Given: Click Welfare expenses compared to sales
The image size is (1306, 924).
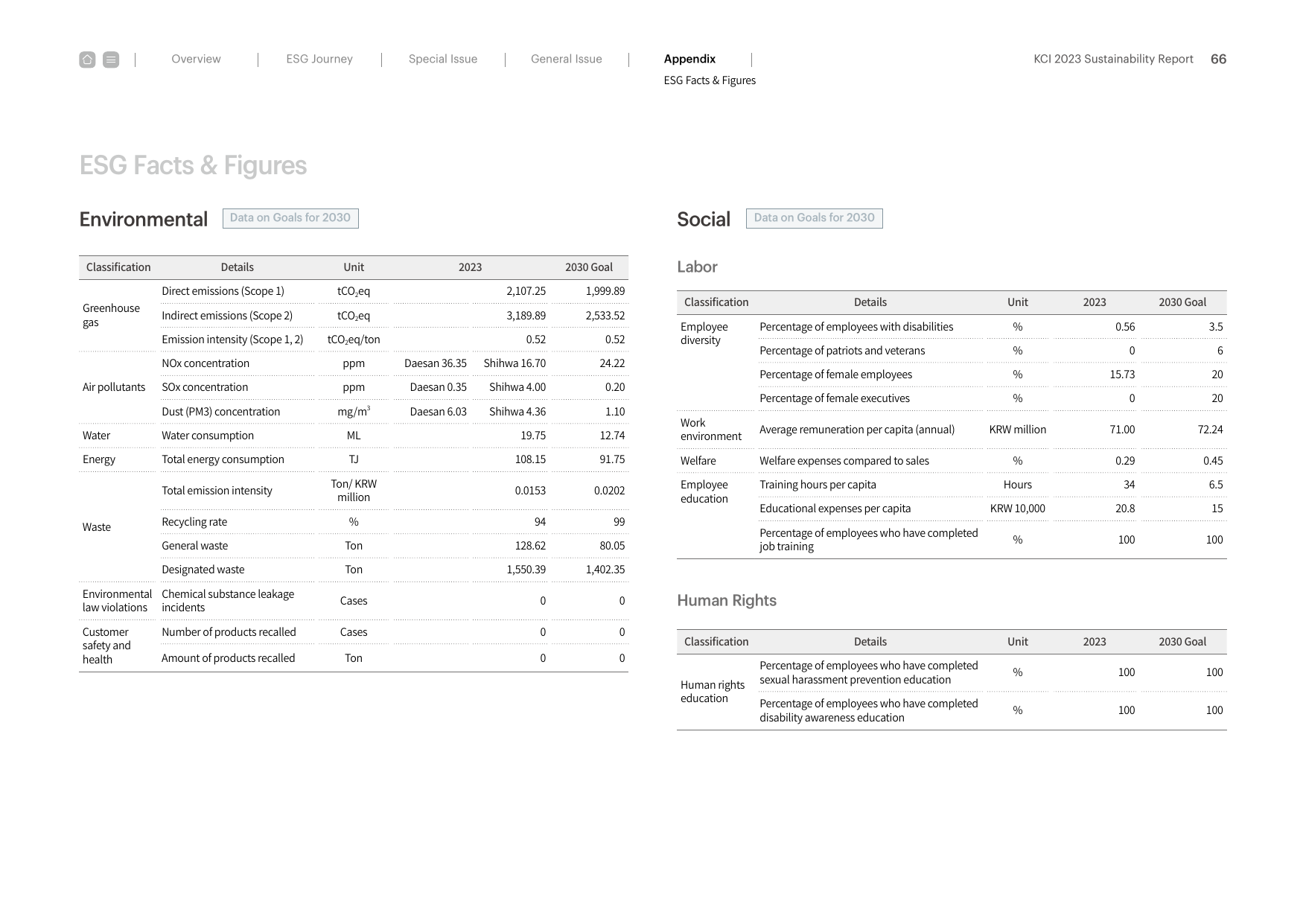Looking at the screenshot, I should 844,461.
